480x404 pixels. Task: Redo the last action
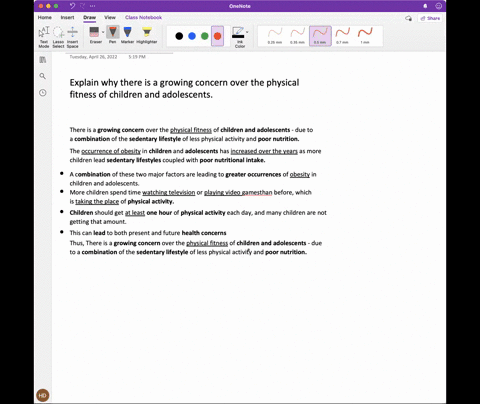(82, 6)
